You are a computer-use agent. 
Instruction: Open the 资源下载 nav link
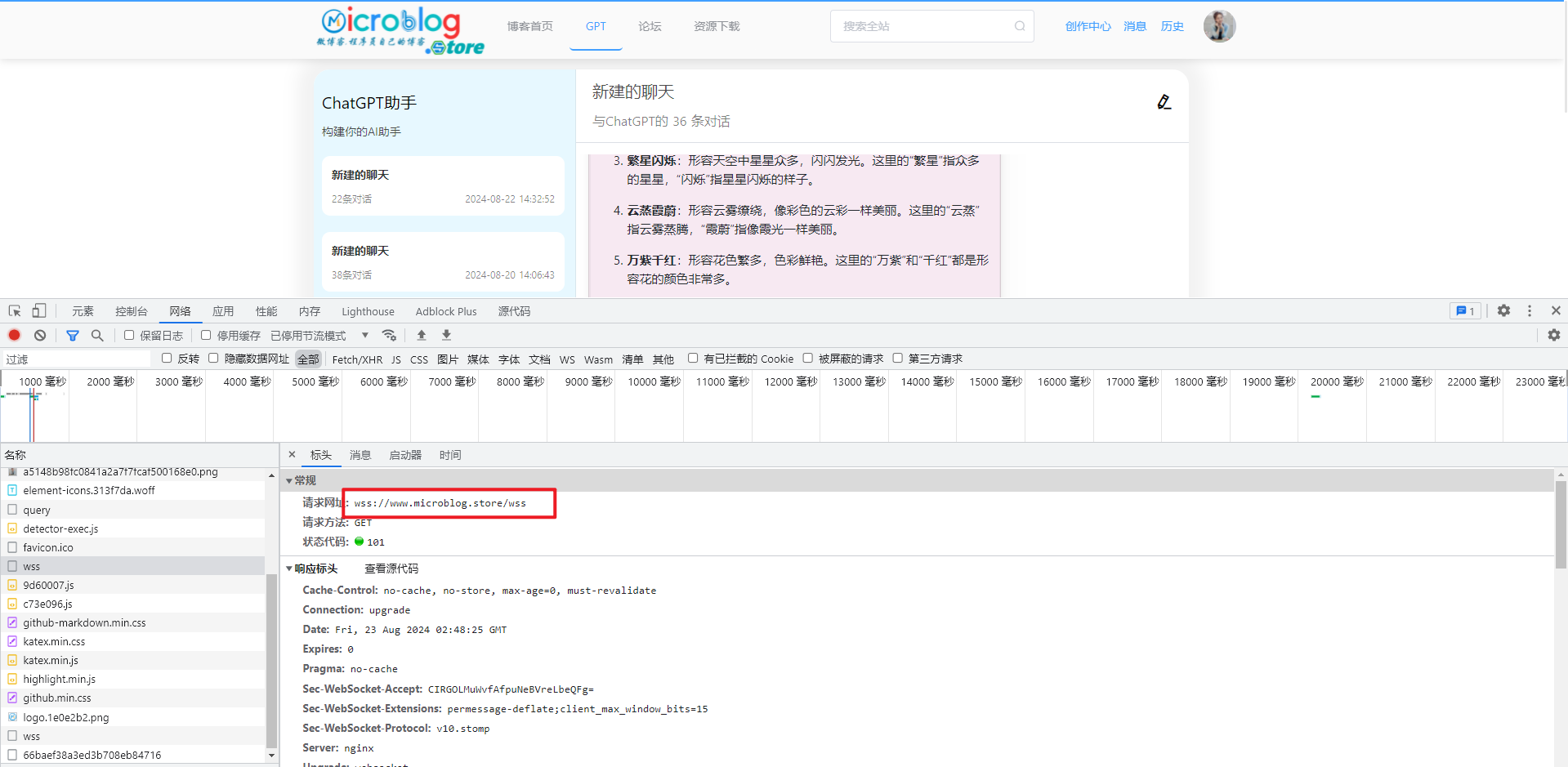click(x=717, y=26)
